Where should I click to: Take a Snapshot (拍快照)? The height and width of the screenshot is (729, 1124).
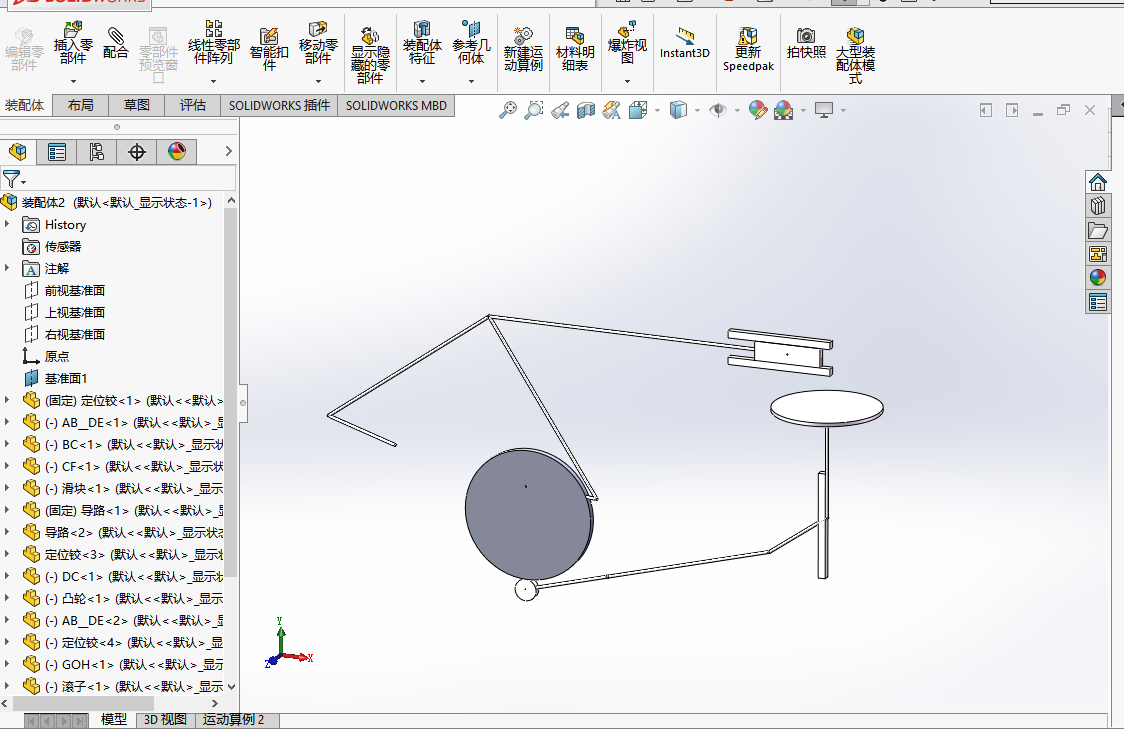[806, 43]
